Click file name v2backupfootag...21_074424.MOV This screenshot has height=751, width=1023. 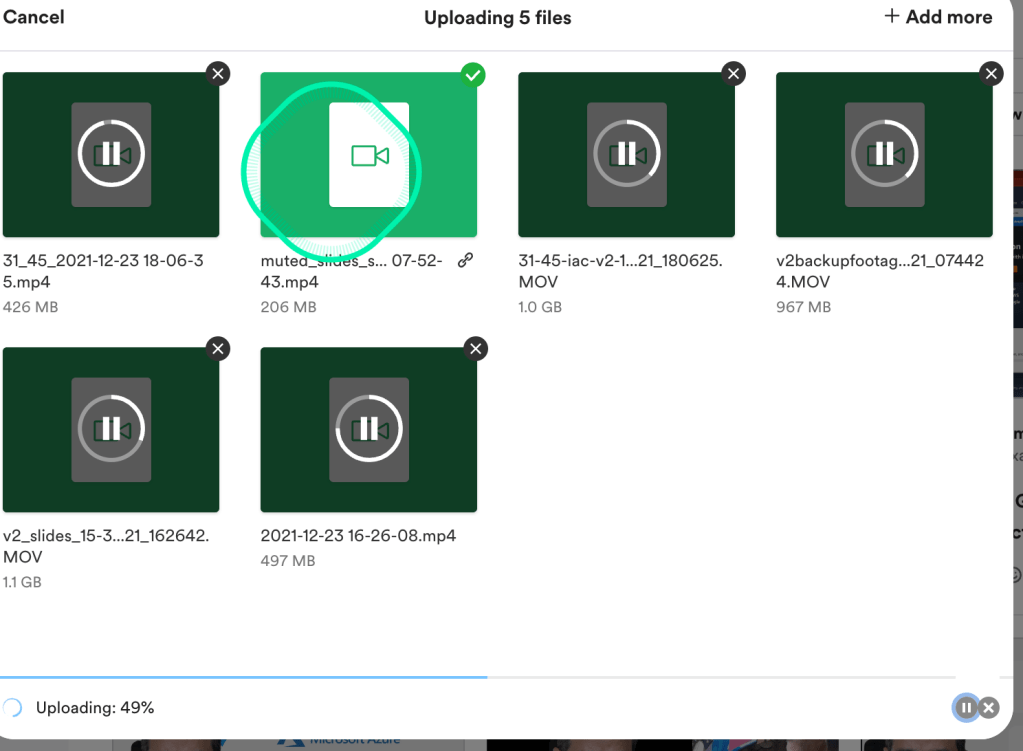click(x=880, y=271)
